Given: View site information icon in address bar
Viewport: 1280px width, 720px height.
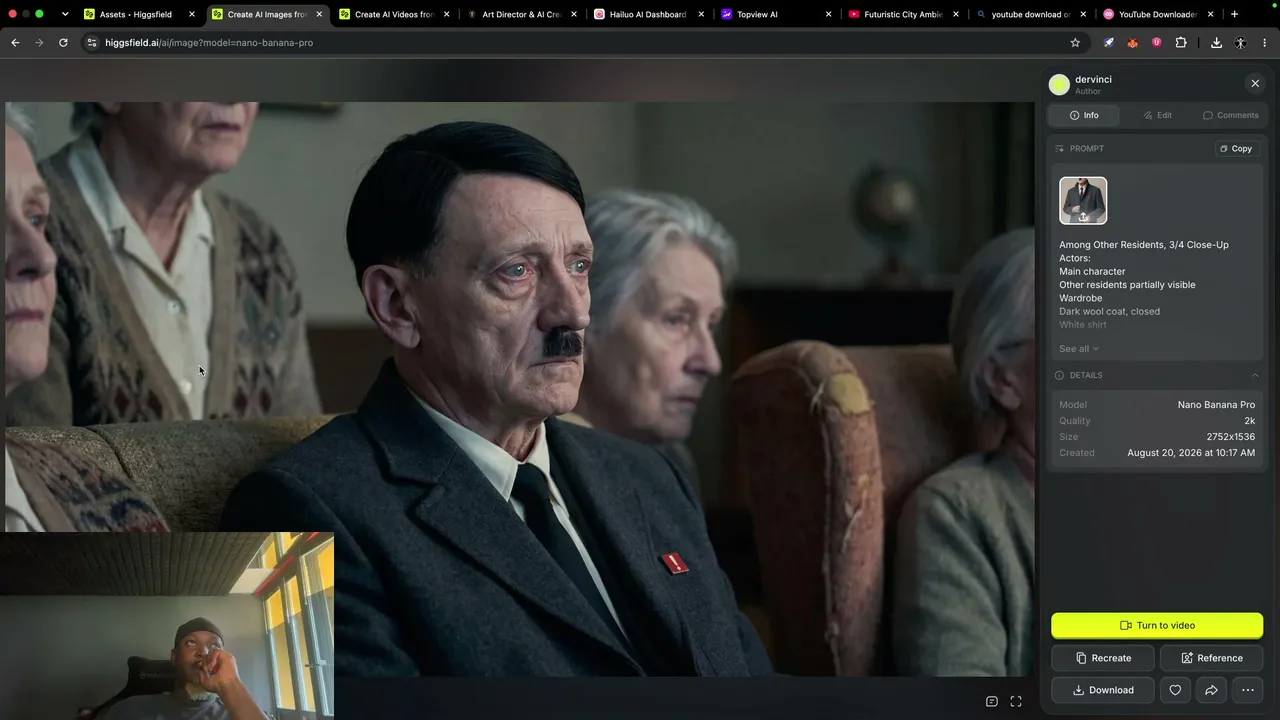Looking at the screenshot, I should (x=92, y=43).
